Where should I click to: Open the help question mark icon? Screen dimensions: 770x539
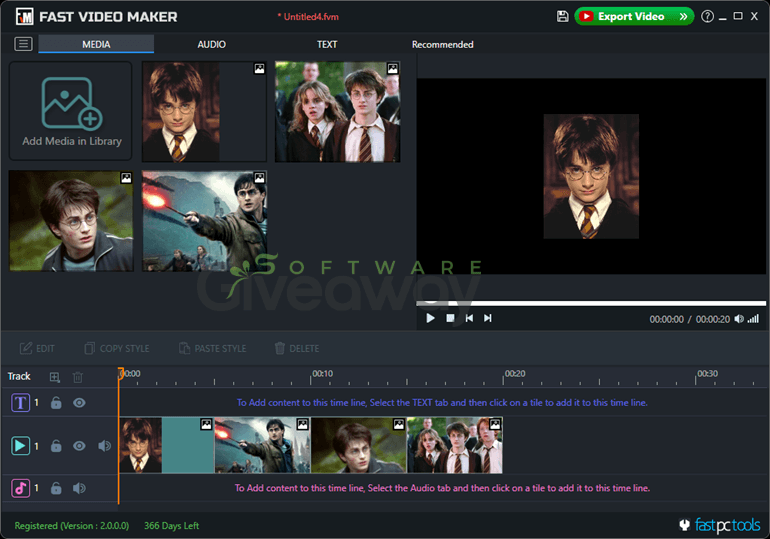(707, 16)
